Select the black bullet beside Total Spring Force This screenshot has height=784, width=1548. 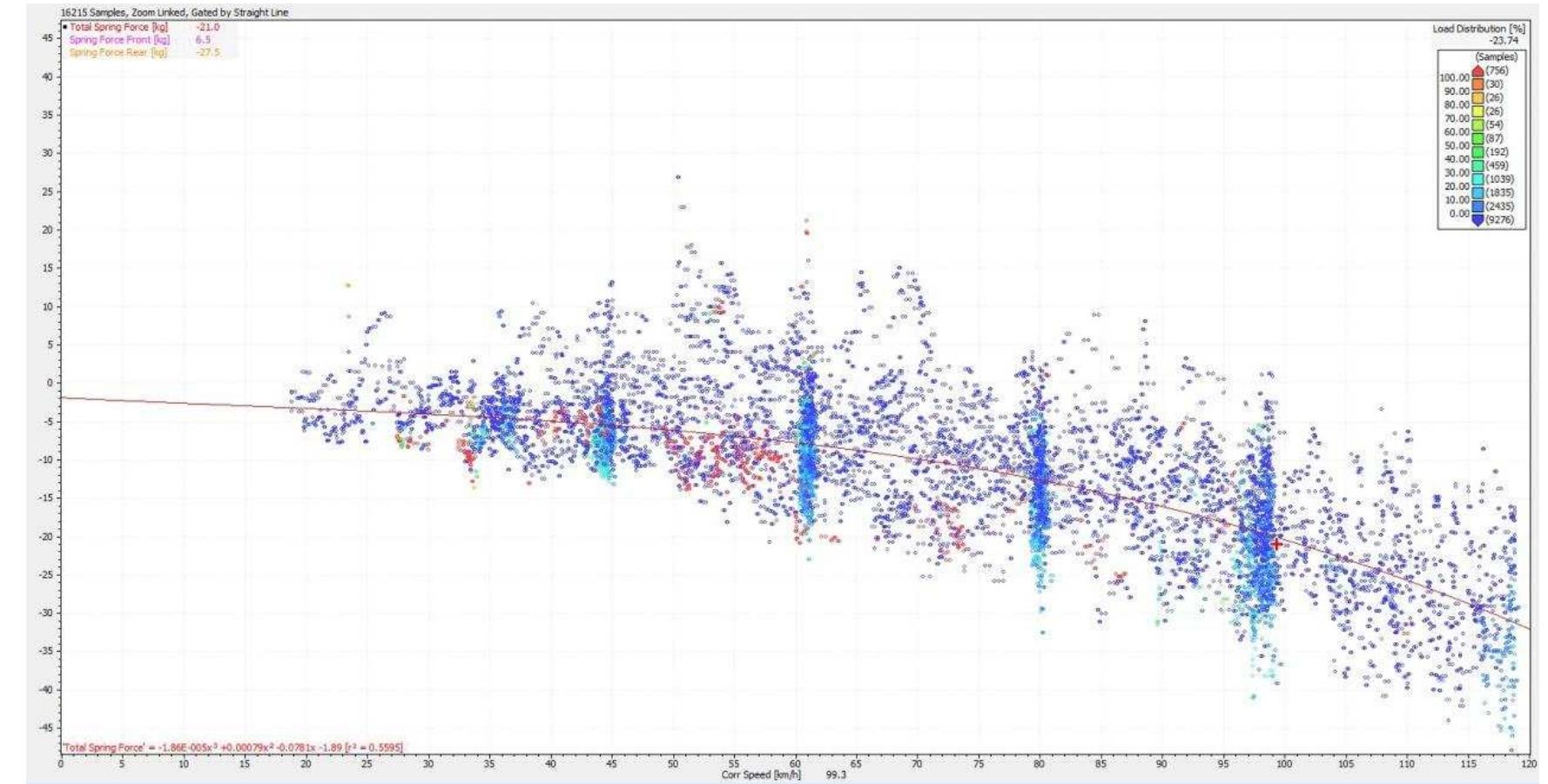(64, 27)
